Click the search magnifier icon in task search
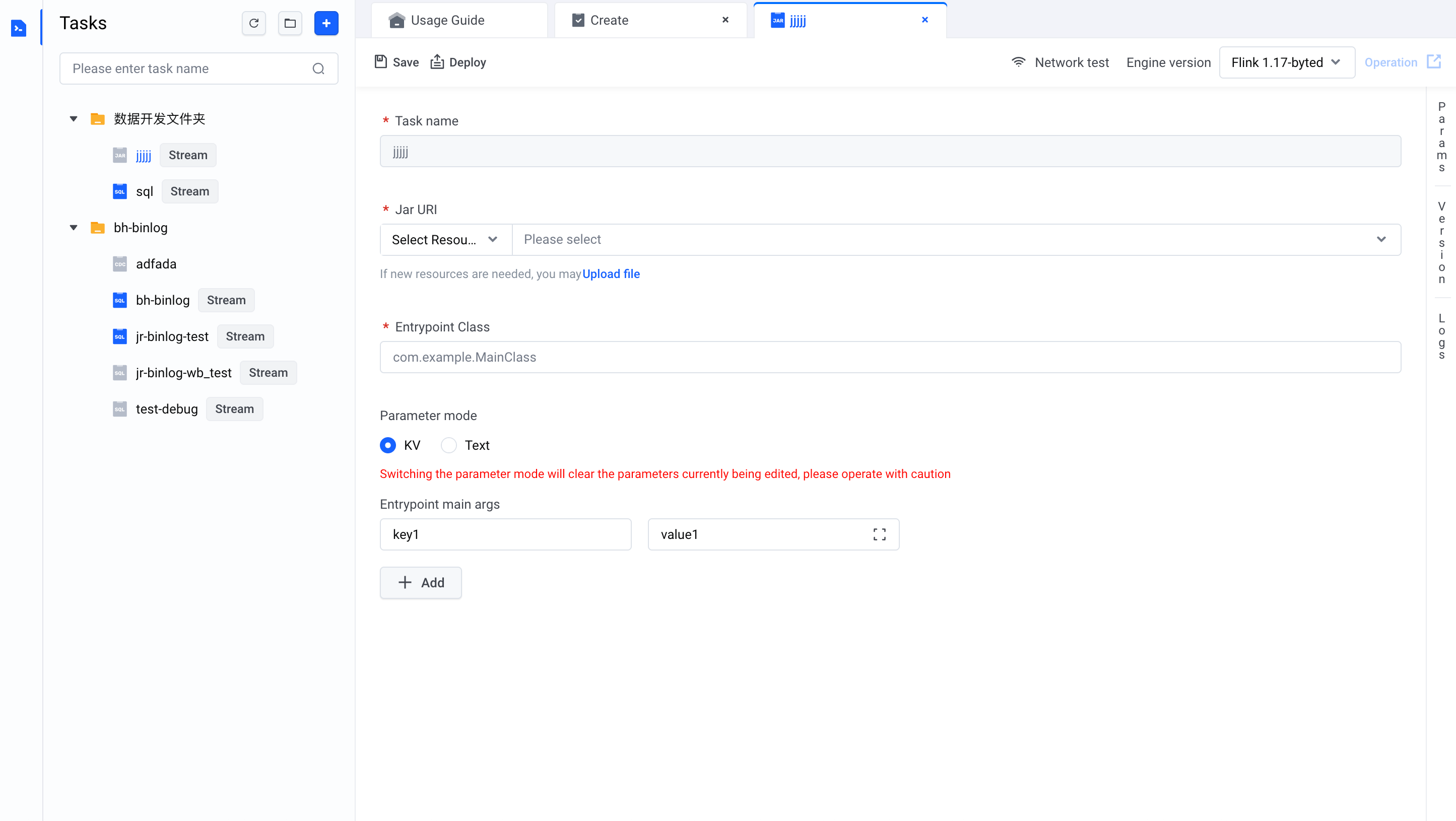 [x=318, y=69]
